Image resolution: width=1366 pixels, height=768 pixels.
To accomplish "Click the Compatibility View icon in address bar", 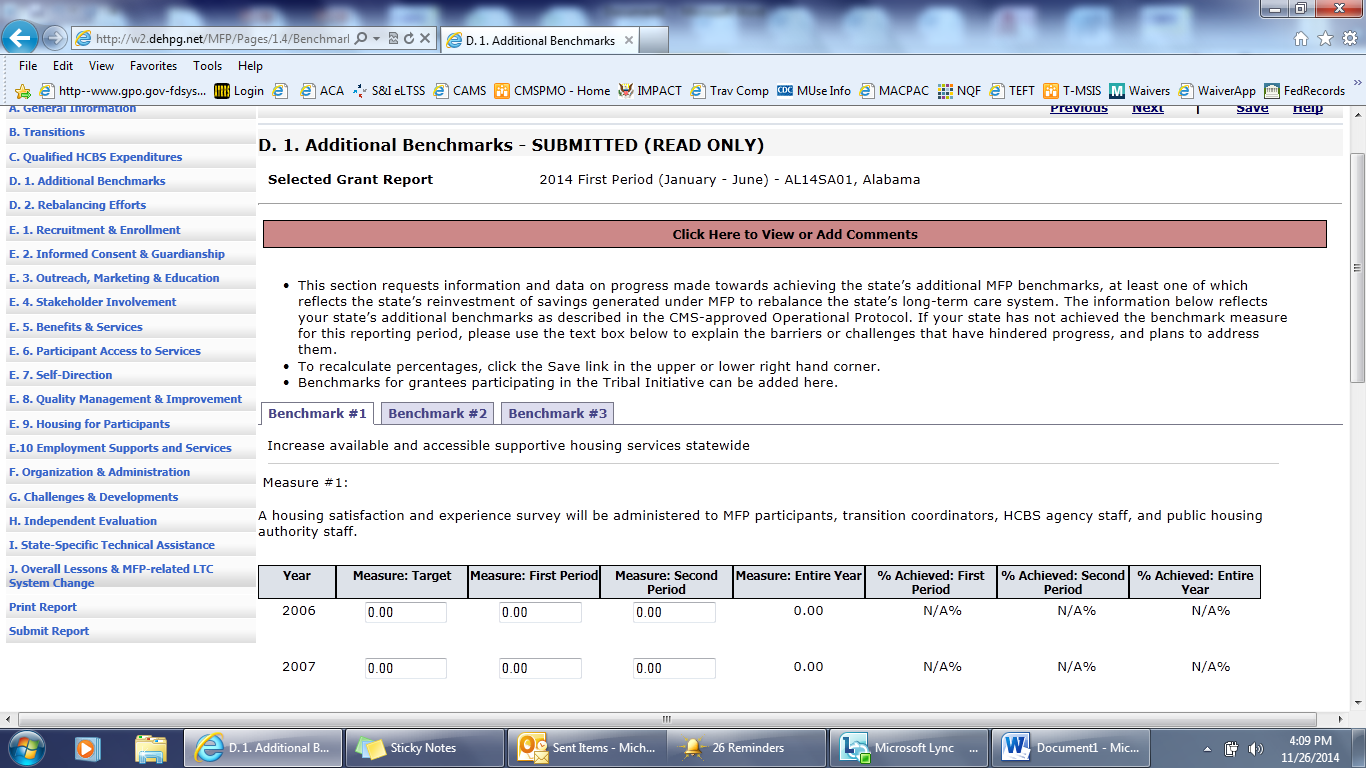I will click(392, 39).
